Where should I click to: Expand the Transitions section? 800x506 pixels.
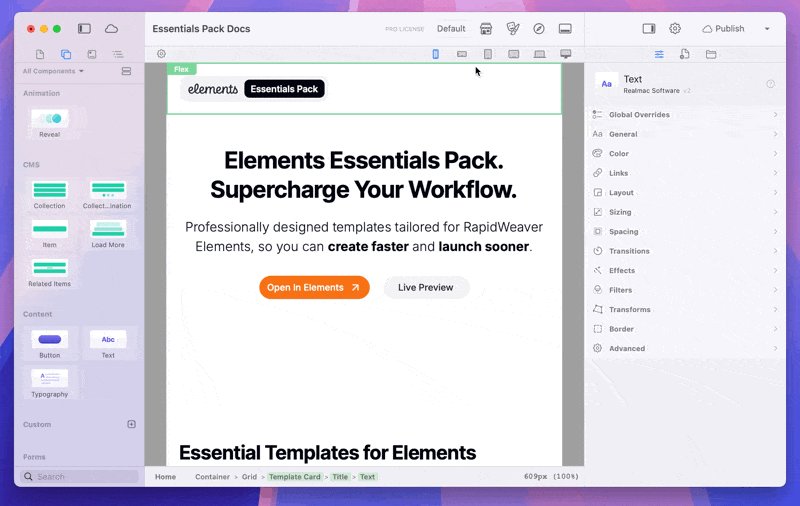684,251
